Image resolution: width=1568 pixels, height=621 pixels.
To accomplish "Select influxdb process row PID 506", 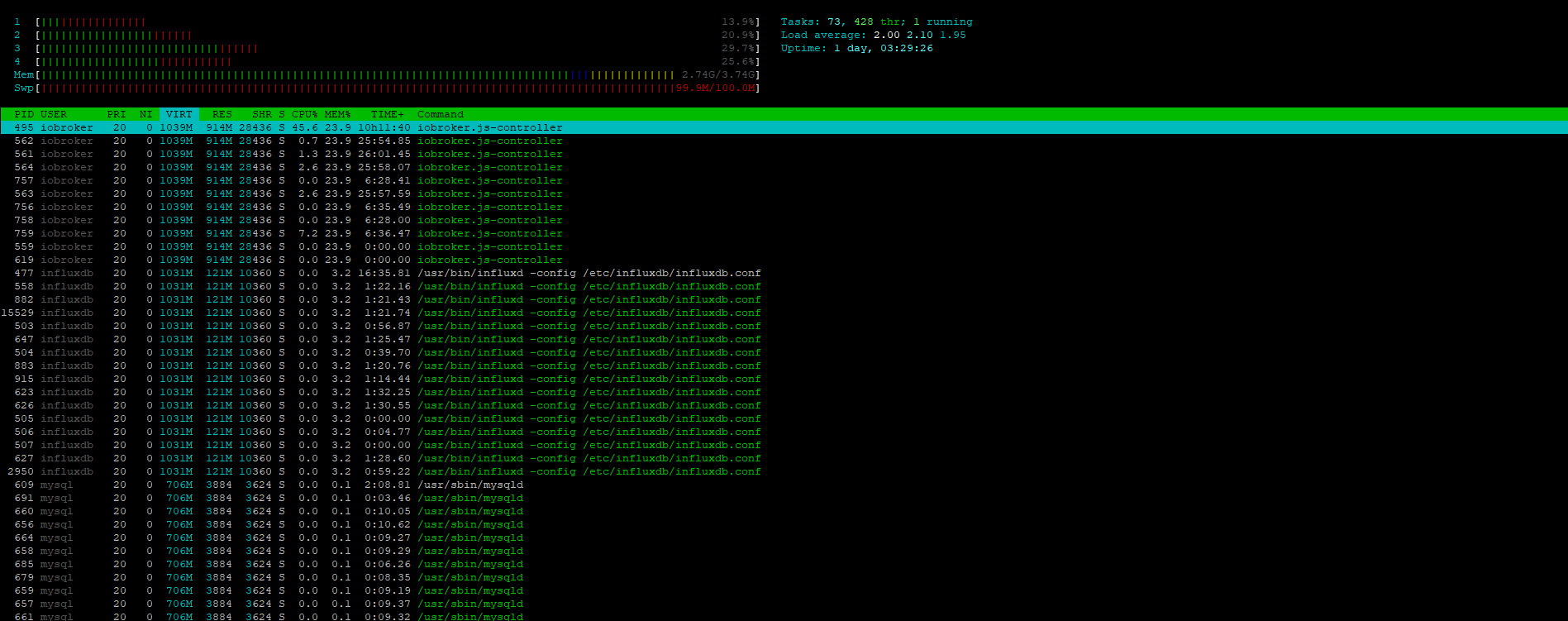I will [x=784, y=432].
